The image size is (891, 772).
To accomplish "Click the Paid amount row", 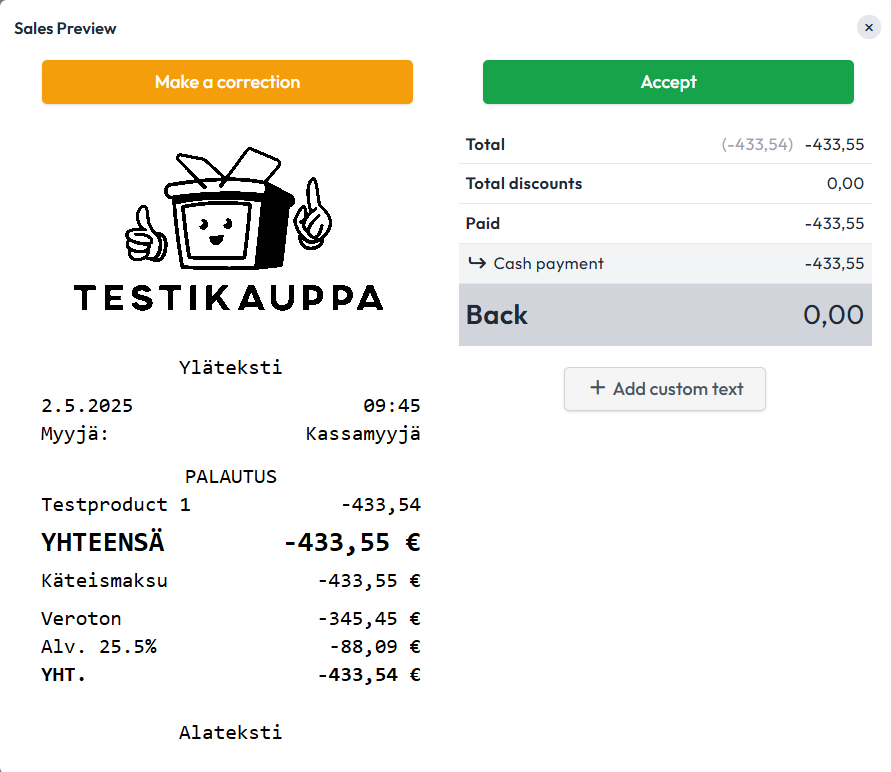I will [665, 223].
